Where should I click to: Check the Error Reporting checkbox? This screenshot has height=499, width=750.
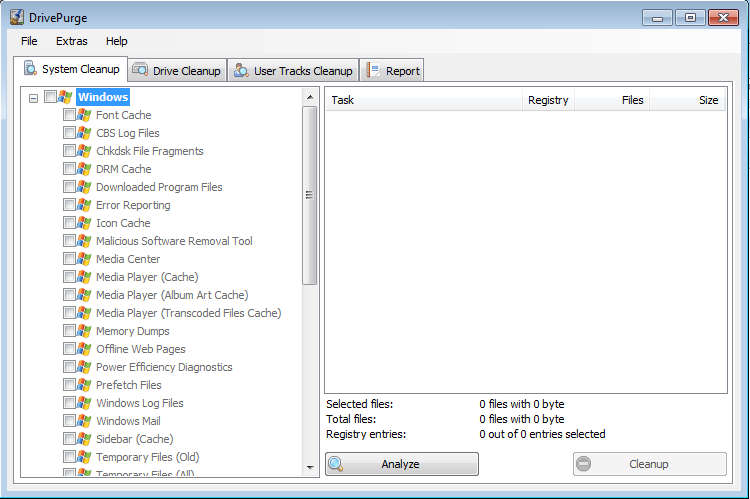pos(69,204)
